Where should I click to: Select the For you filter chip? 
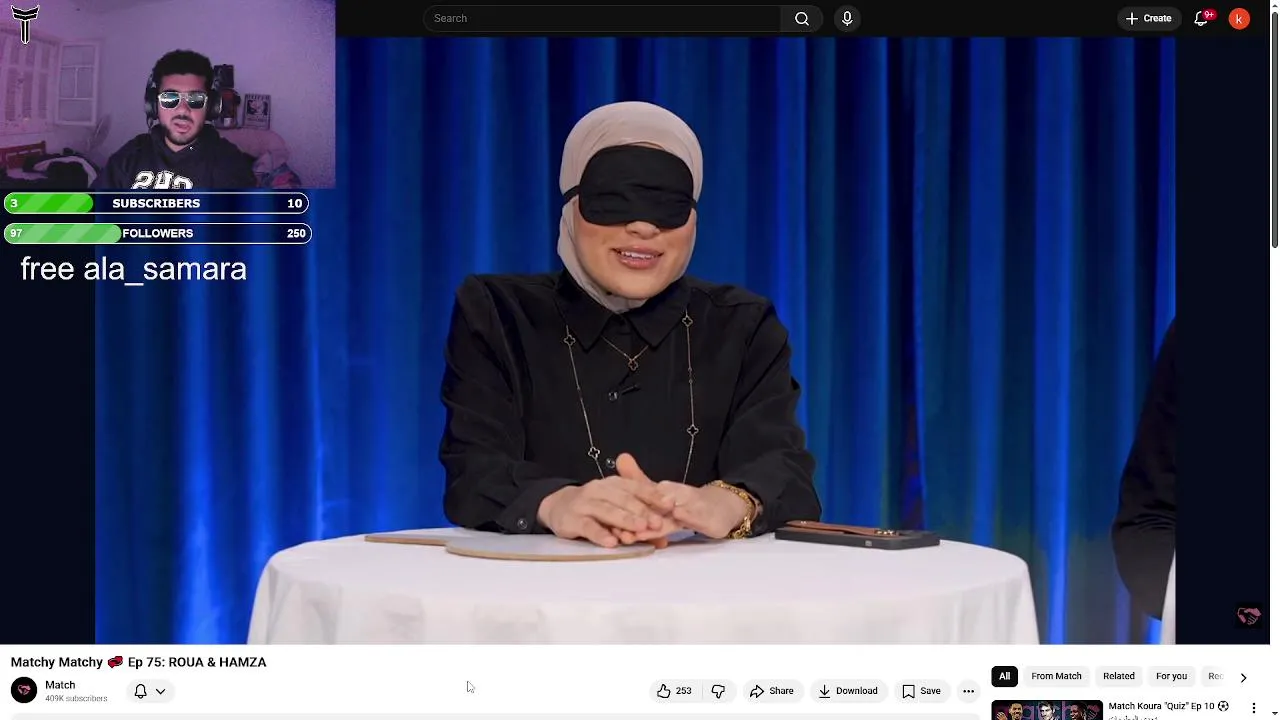click(1171, 676)
